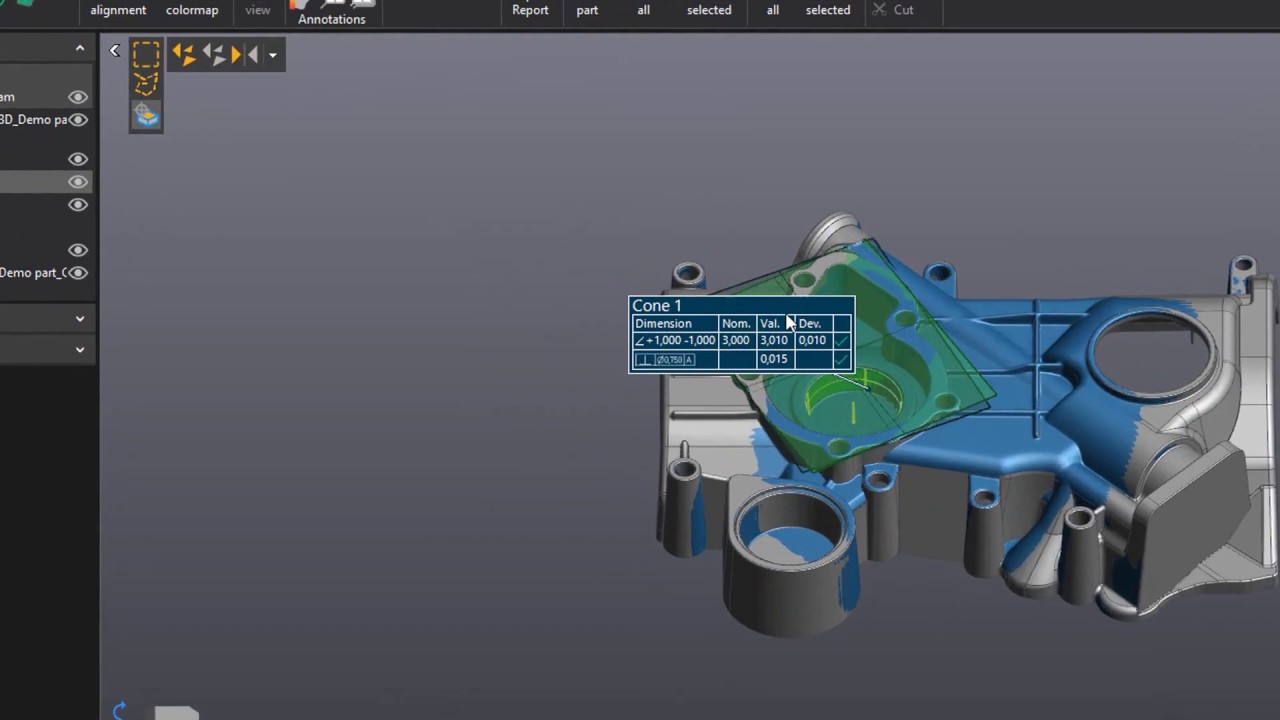Click the Report button
Viewport: 1280px width, 720px height.
530,10
